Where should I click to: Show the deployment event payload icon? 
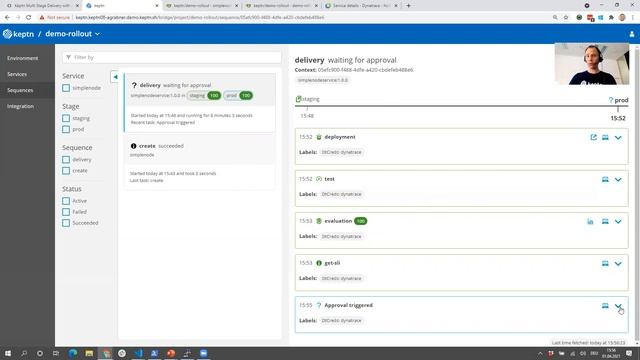605,137
